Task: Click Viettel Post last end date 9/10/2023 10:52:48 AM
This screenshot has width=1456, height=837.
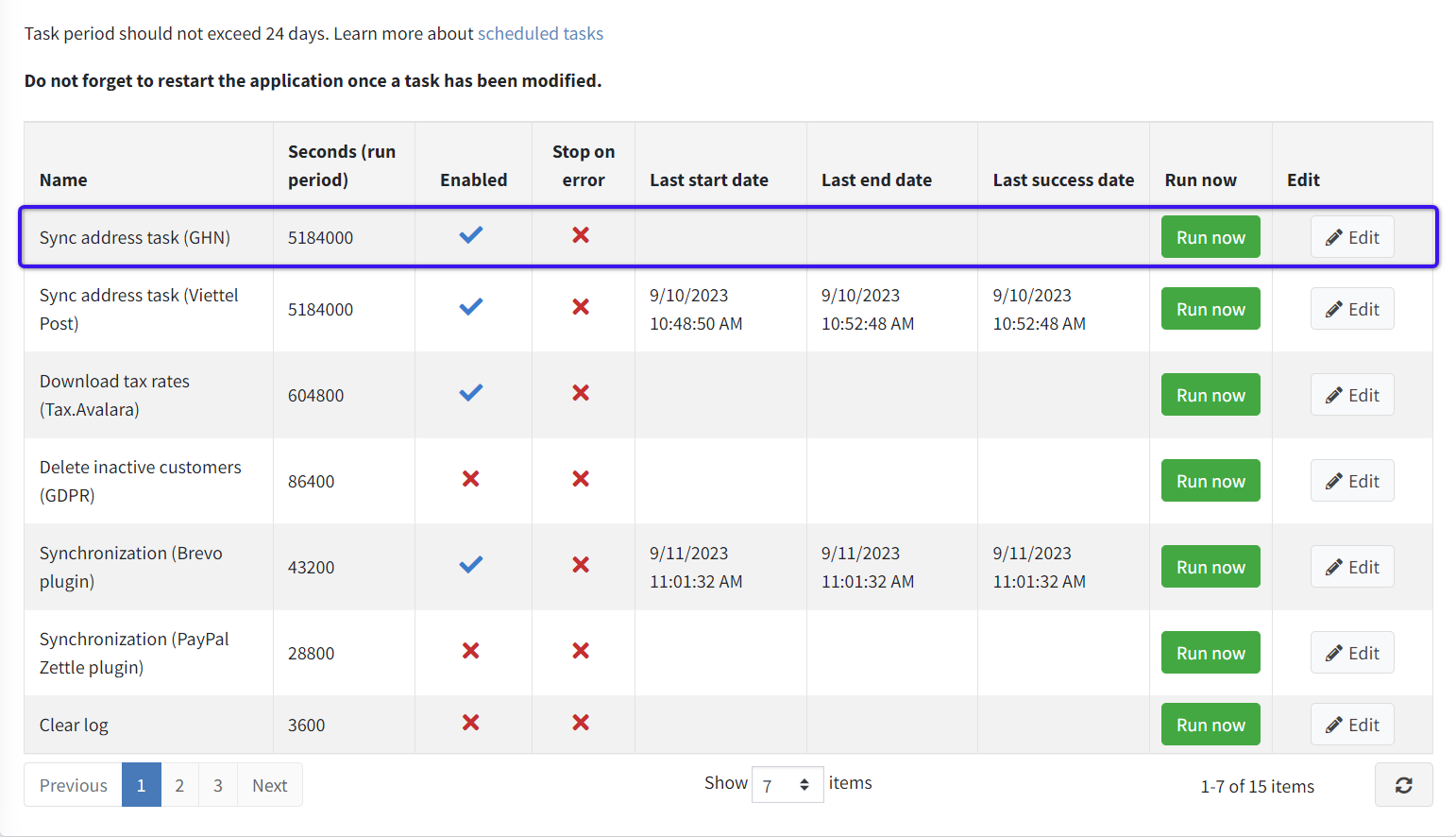Action: 868,309
